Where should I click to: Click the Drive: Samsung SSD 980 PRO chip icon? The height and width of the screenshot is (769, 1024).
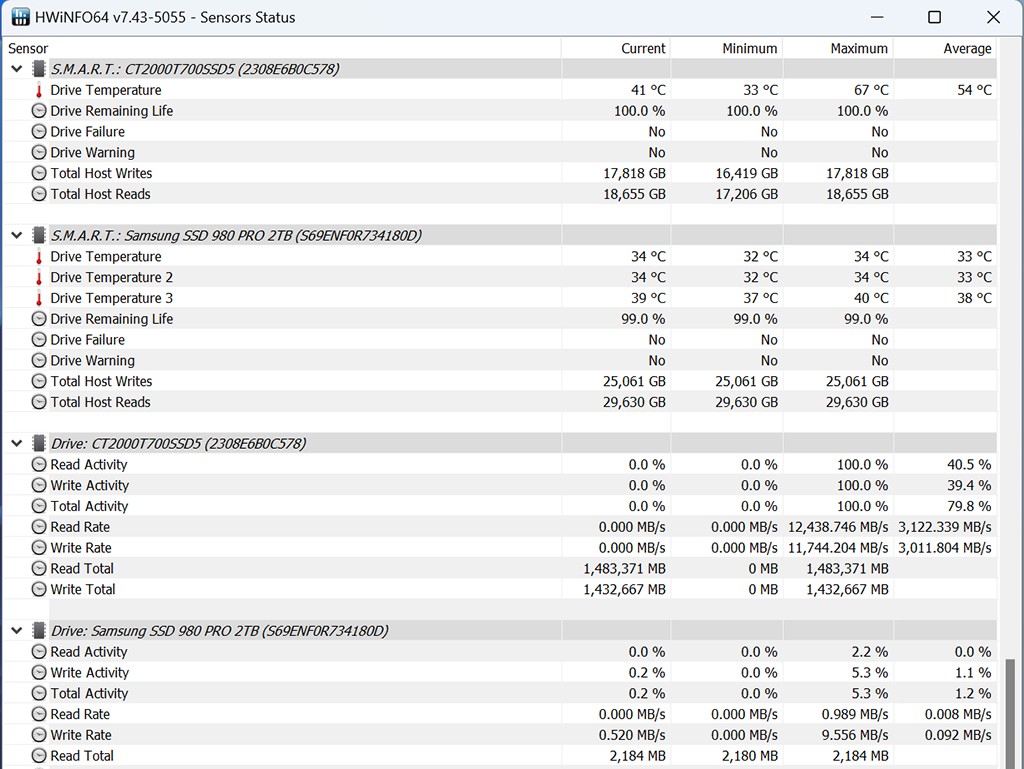pyautogui.click(x=39, y=631)
